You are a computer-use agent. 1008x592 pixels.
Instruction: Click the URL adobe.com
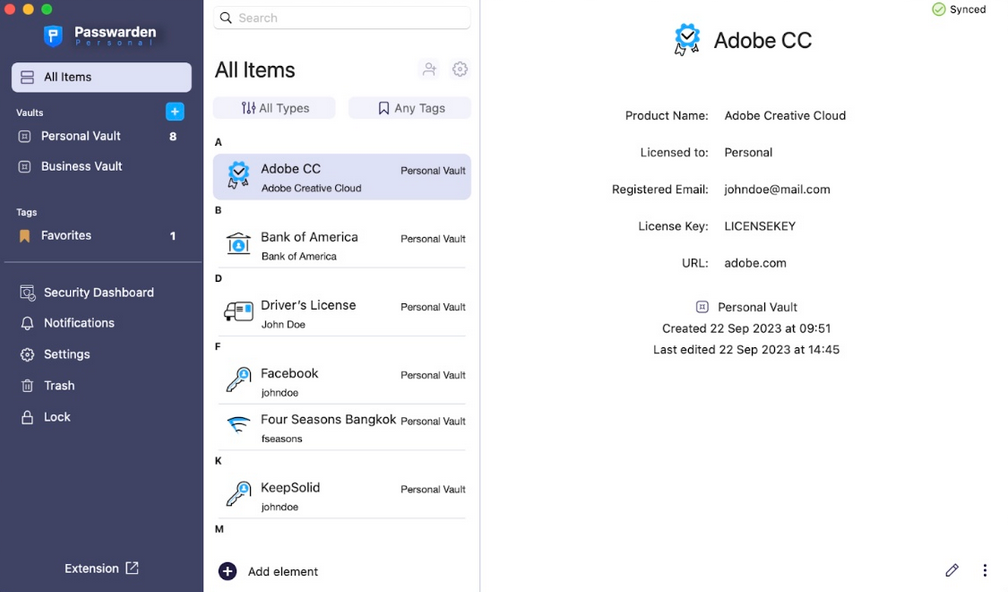point(755,264)
